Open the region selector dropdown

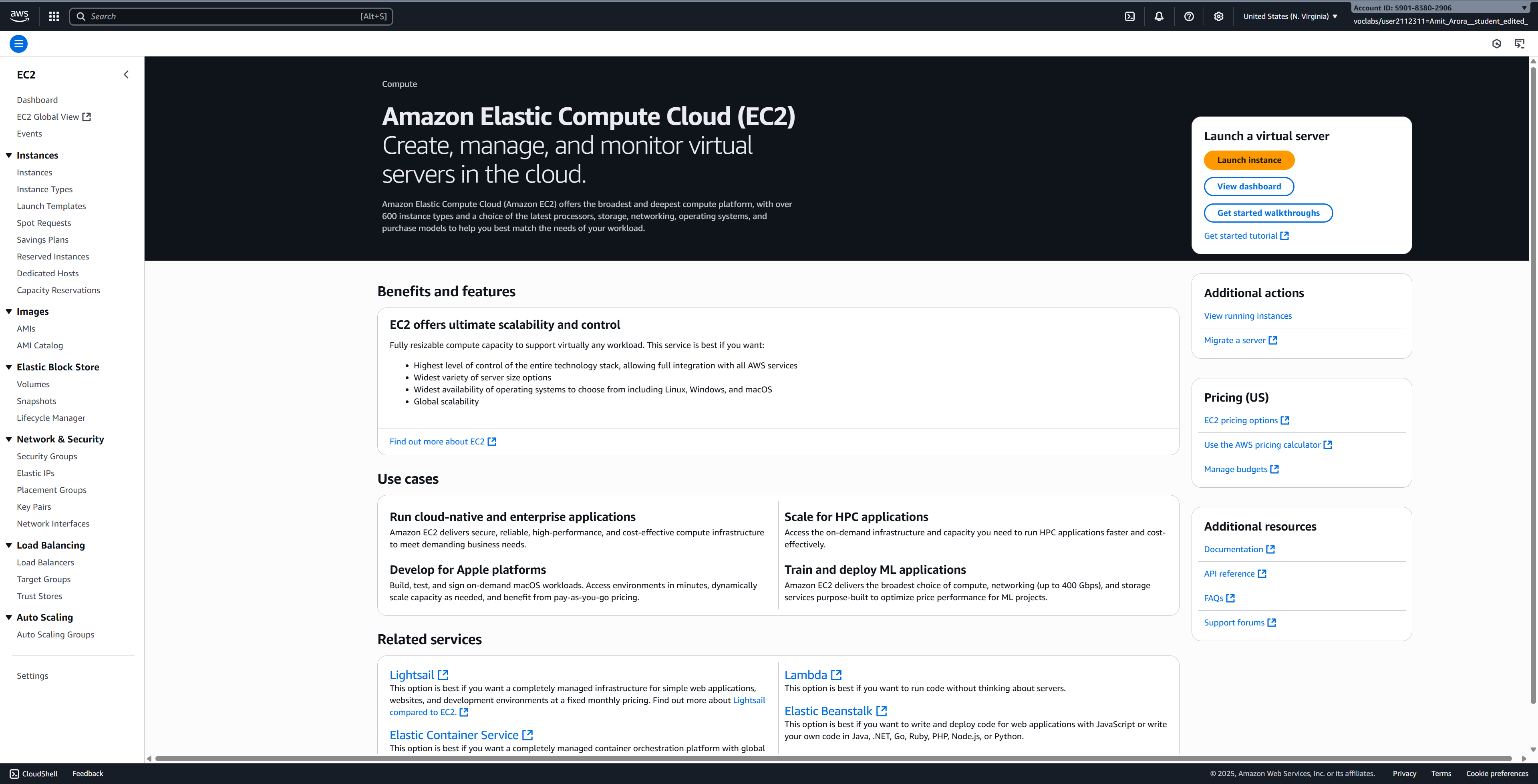coord(1290,17)
